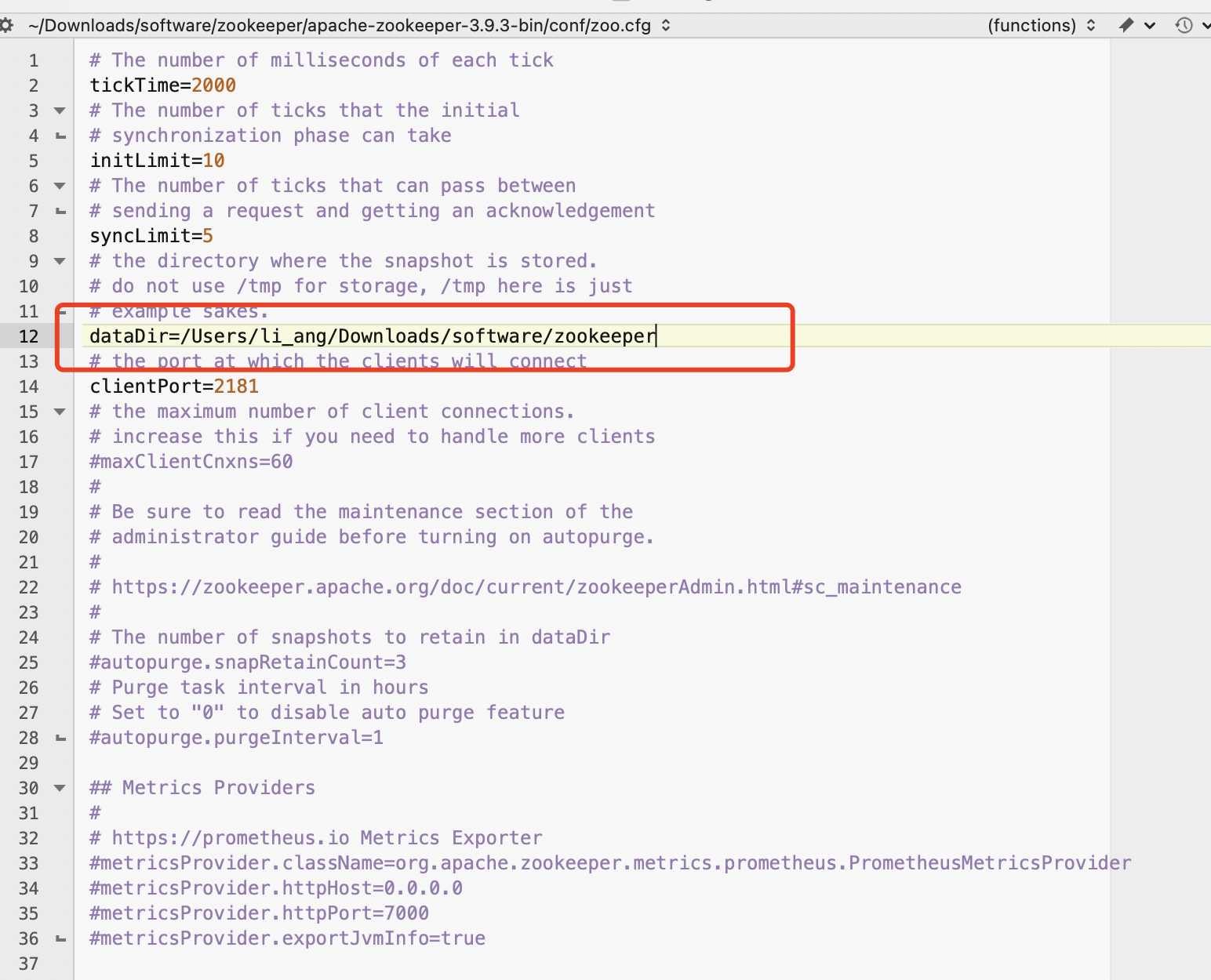Open the gear settings menu in the navigation bar

(6, 25)
